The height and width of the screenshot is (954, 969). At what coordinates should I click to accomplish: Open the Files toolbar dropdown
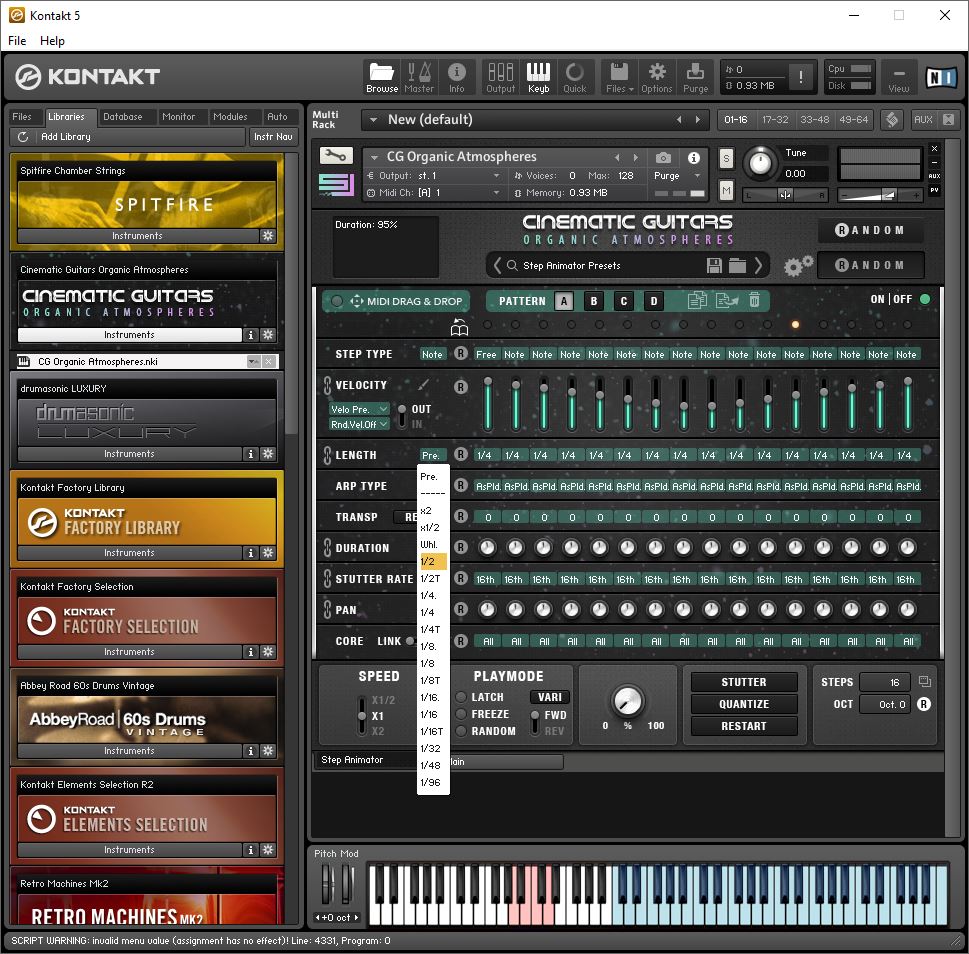coord(619,77)
